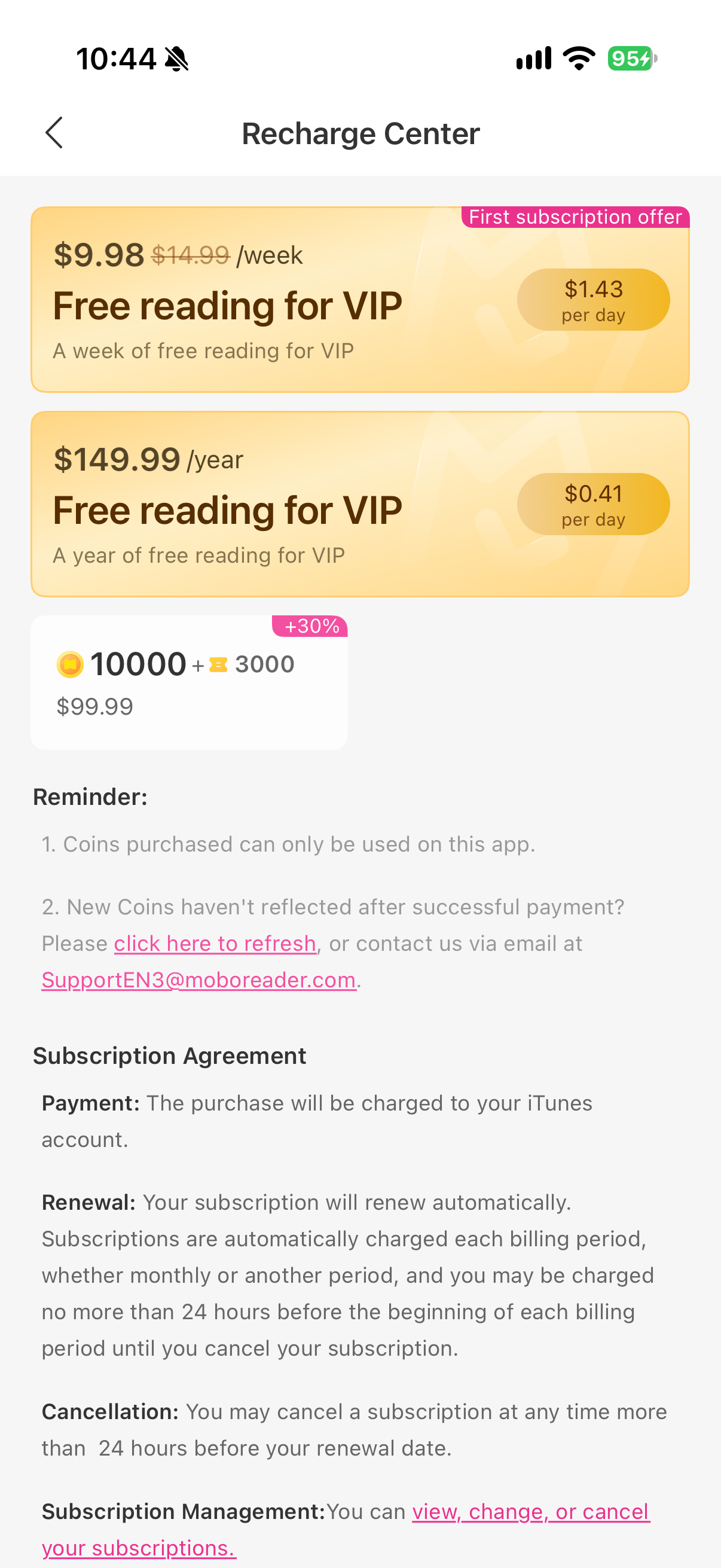Tap the Subscription Agreement heading
This screenshot has width=721, height=1568.
pos(170,1056)
